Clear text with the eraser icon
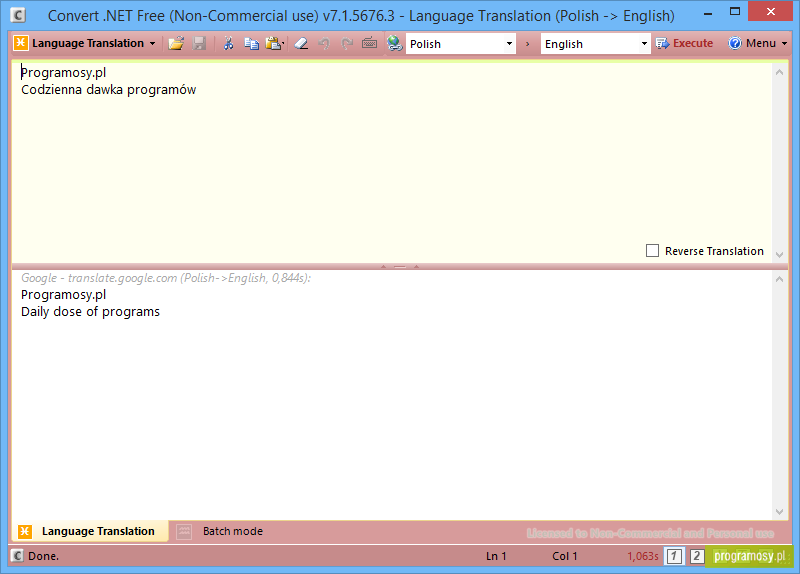Viewport: 800px width, 574px height. (x=302, y=43)
